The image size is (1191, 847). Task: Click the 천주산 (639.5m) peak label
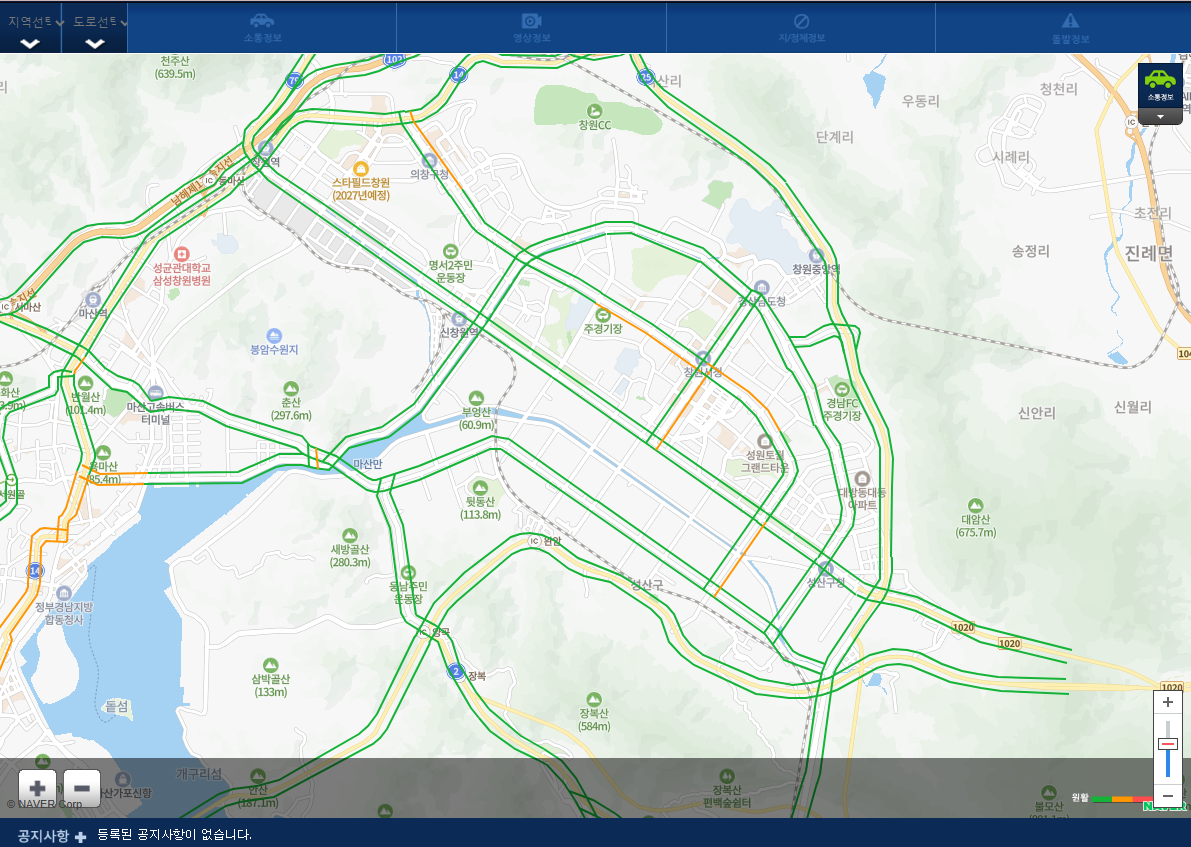pyautogui.click(x=175, y=68)
